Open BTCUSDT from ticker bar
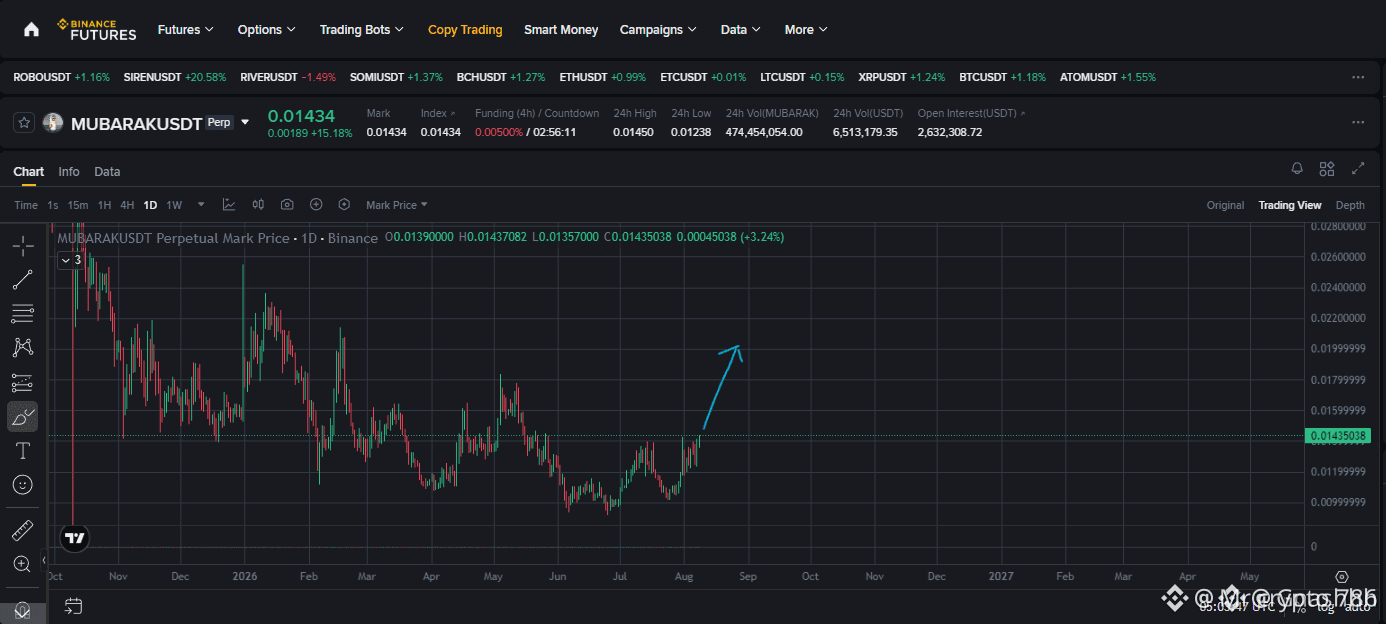The image size is (1386, 624). [x=1003, y=77]
